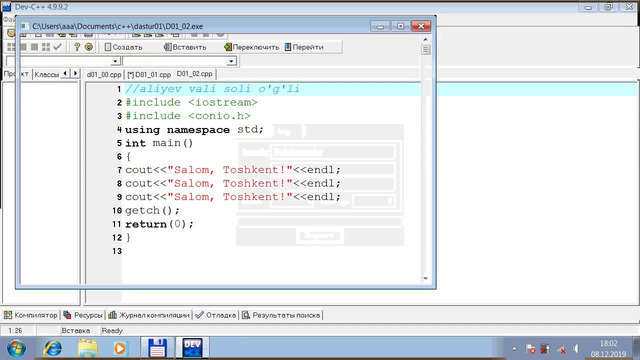640x360 pixels.
Task: Expand the second function combo box
Action: pyautogui.click(x=231, y=61)
